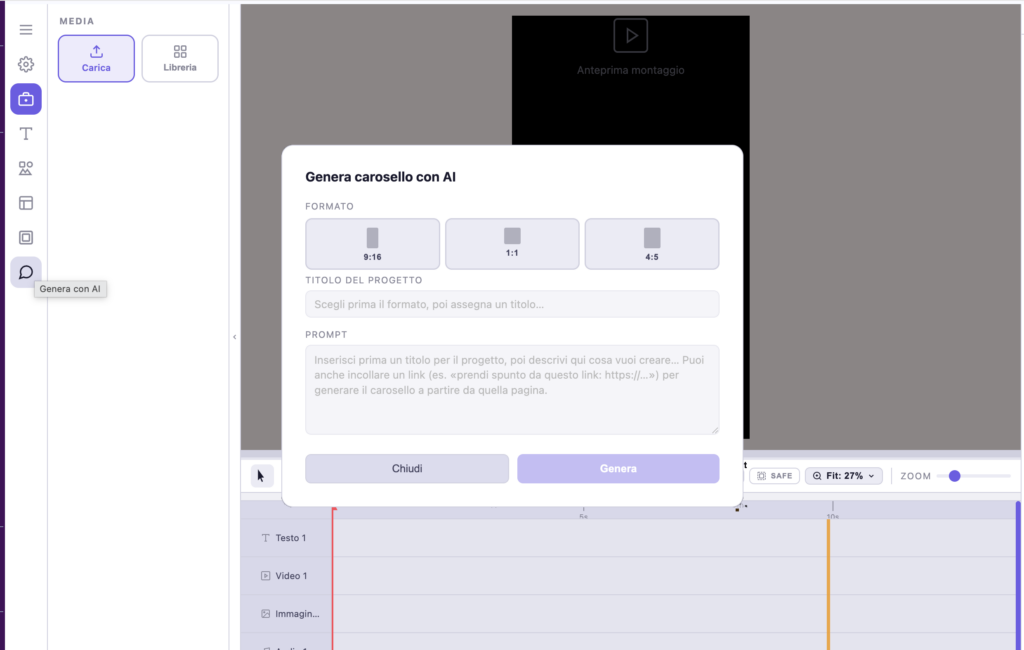This screenshot has height=650, width=1024.
Task: Click the red playhead marker
Action: click(334, 578)
